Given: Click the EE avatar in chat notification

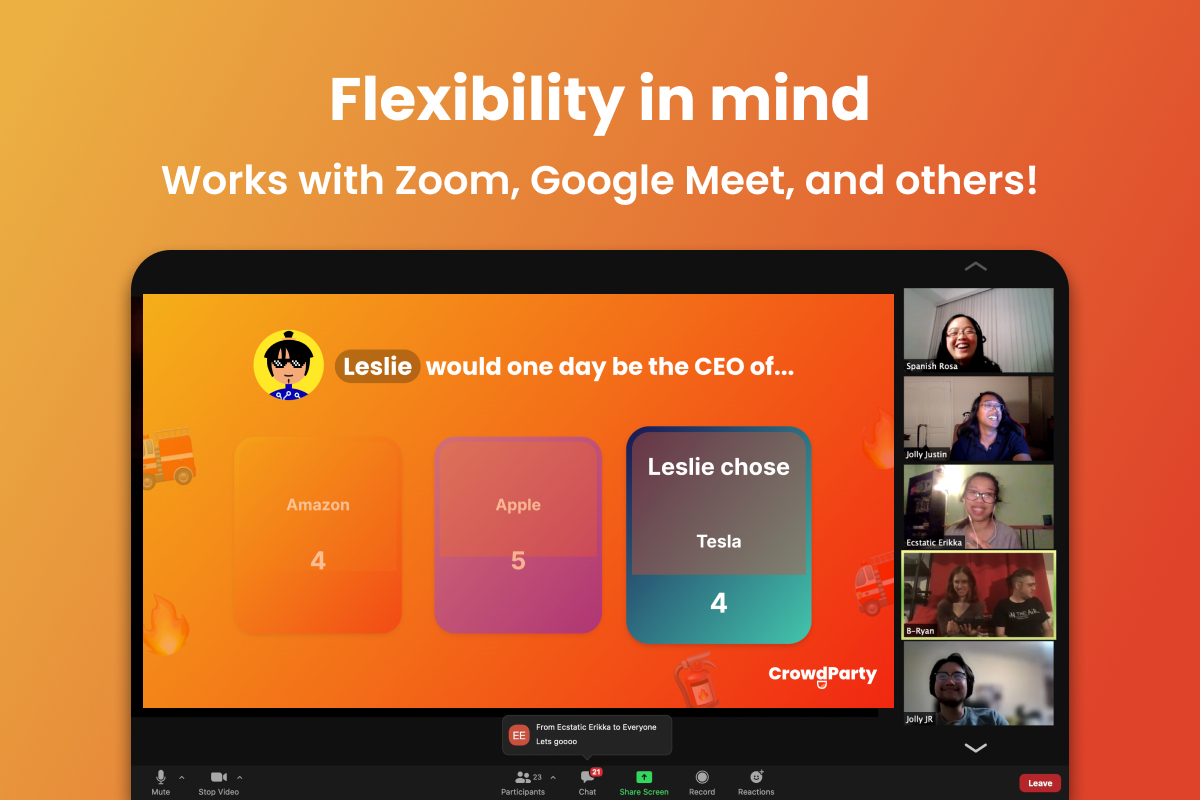Looking at the screenshot, I should coord(519,735).
